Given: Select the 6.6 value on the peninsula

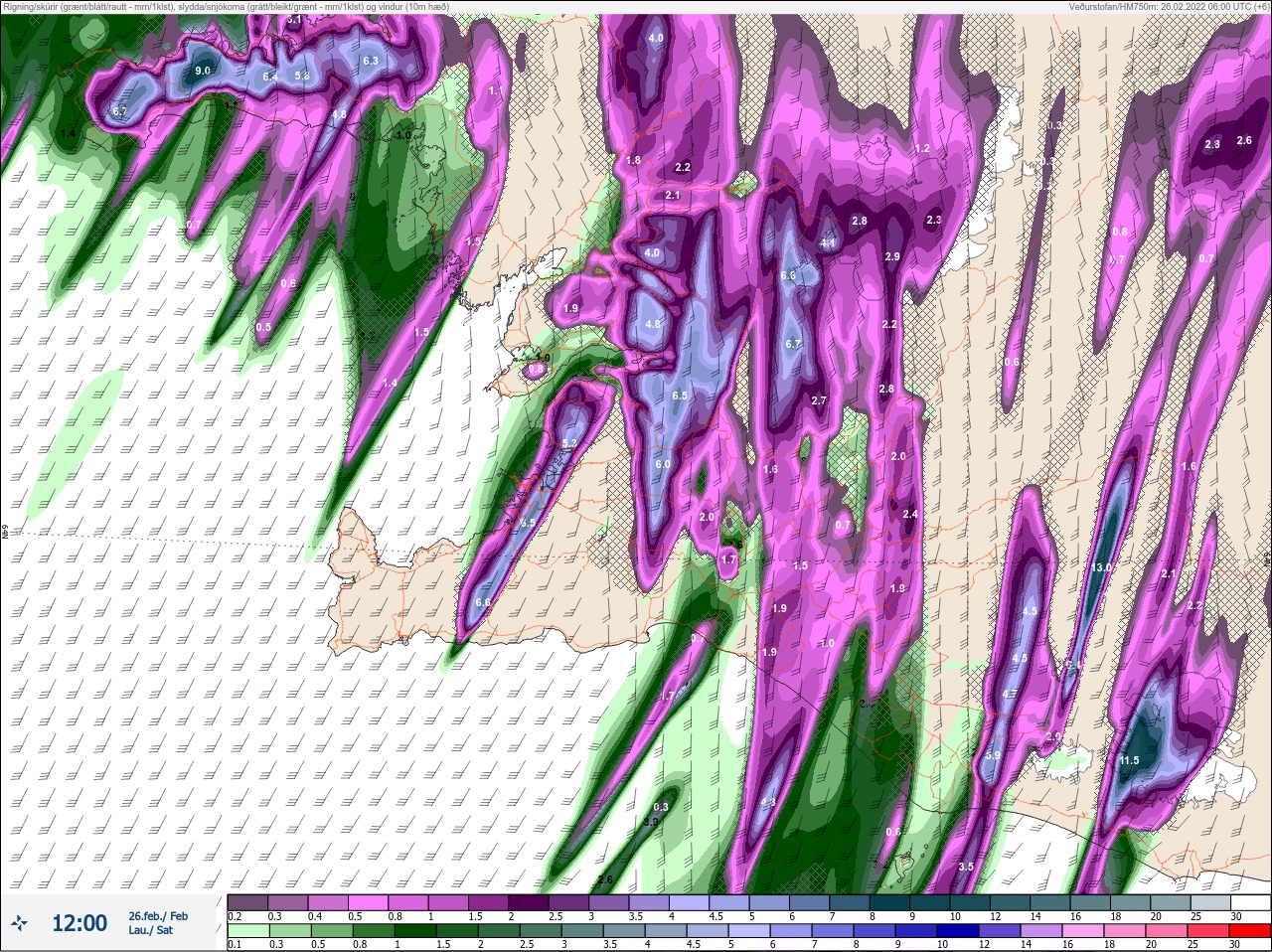Looking at the screenshot, I should (x=483, y=602).
